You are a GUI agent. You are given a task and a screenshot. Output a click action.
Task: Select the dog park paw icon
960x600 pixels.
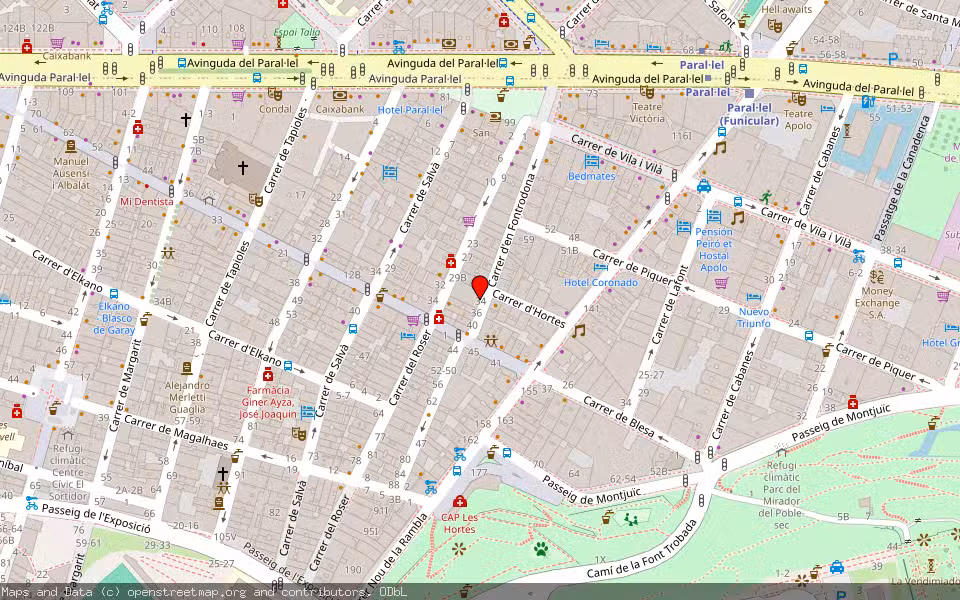coord(540,549)
